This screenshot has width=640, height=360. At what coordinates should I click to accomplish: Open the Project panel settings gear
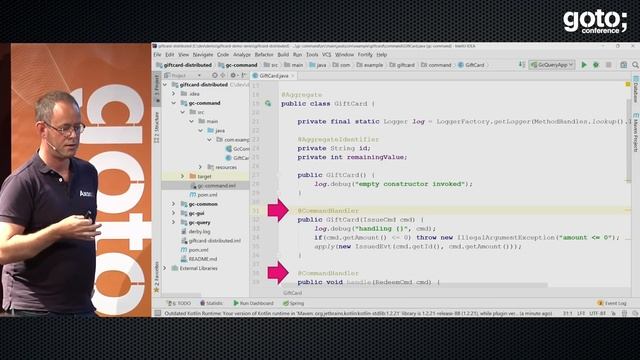click(x=233, y=76)
